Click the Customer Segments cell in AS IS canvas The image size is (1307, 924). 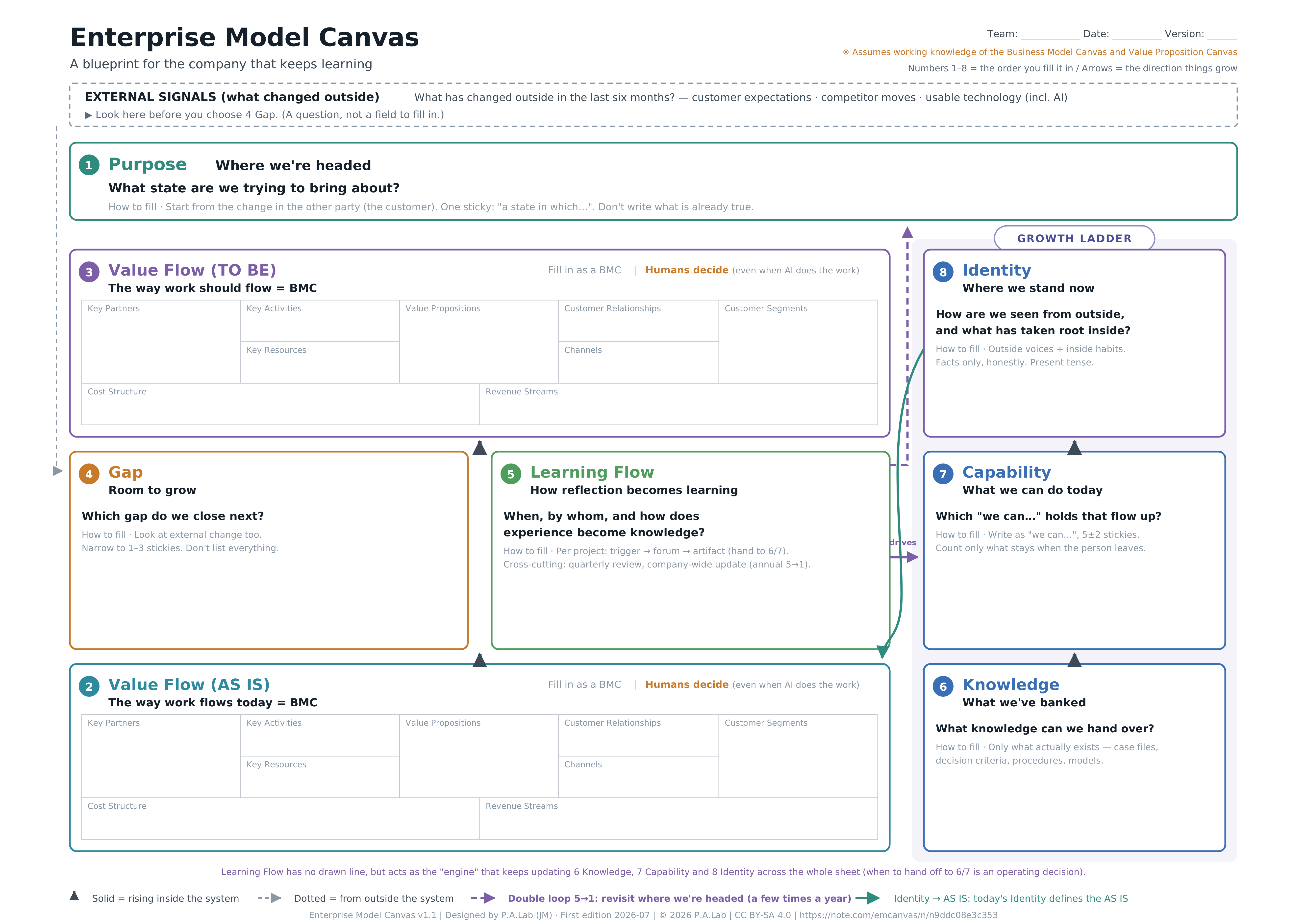coord(798,756)
